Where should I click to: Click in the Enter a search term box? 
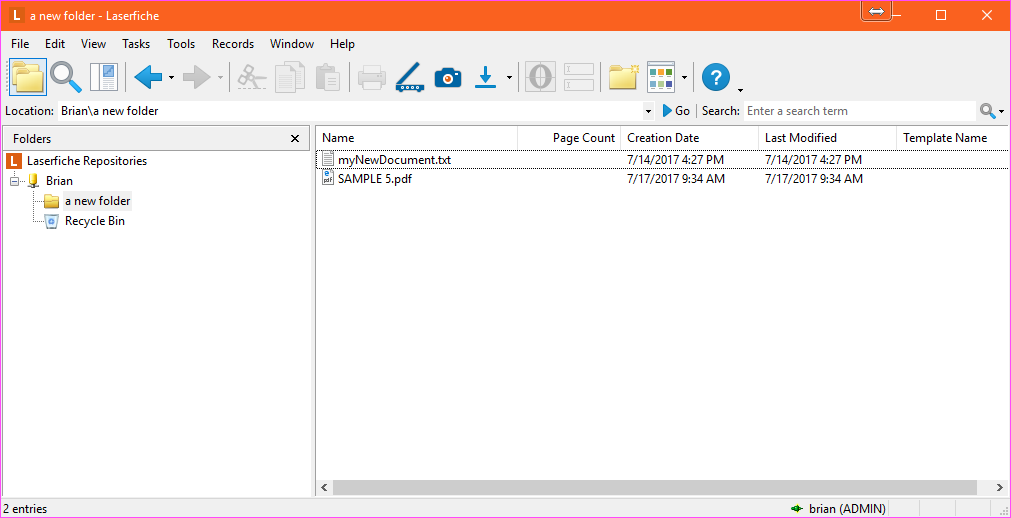[x=860, y=111]
